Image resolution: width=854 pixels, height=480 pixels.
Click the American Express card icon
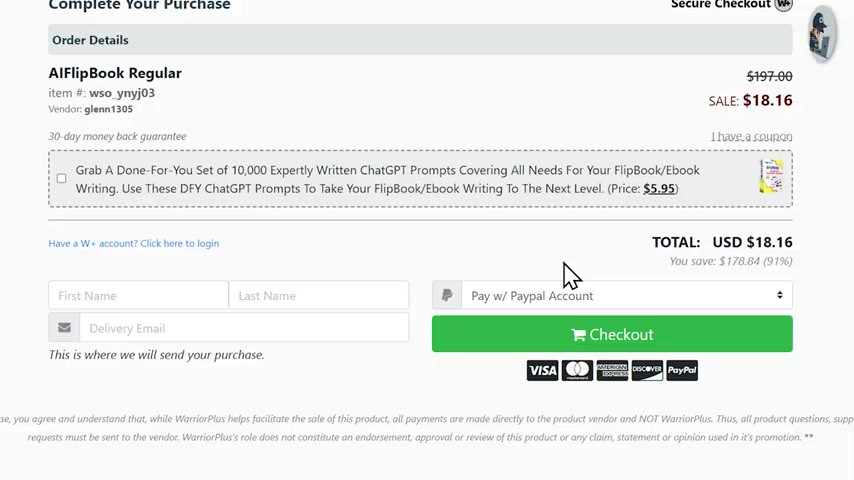pyautogui.click(x=612, y=370)
